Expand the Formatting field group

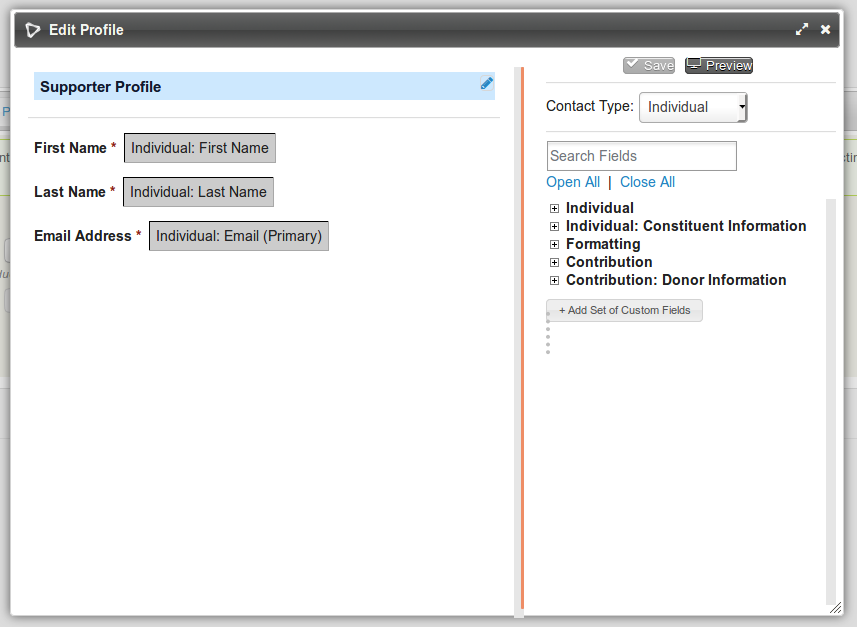pyautogui.click(x=554, y=244)
